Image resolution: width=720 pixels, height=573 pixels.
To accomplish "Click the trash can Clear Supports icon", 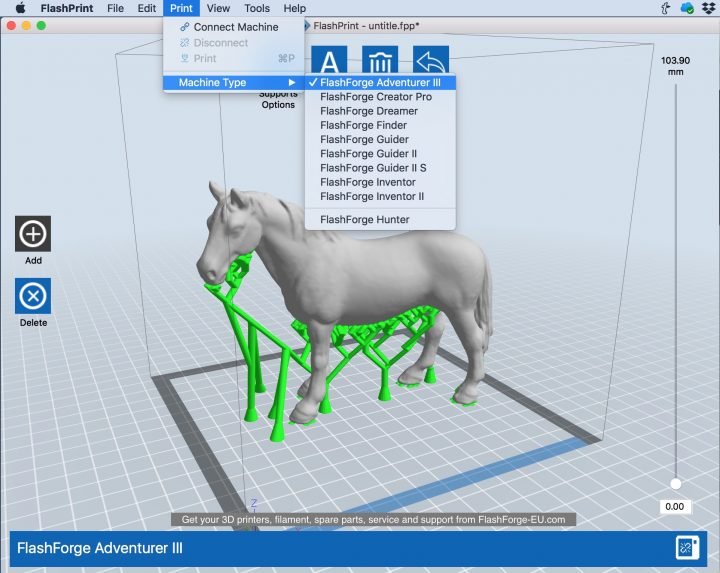I will pyautogui.click(x=381, y=60).
